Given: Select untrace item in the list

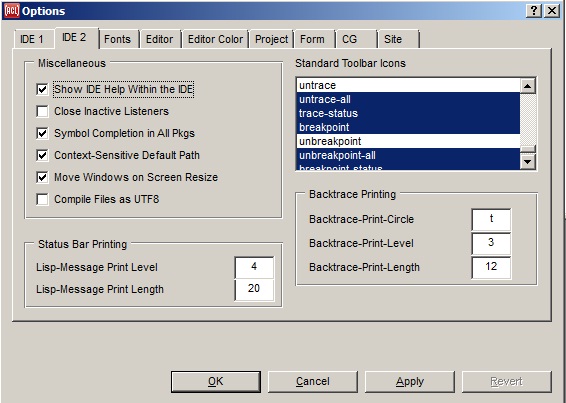Looking at the screenshot, I should (x=408, y=85).
